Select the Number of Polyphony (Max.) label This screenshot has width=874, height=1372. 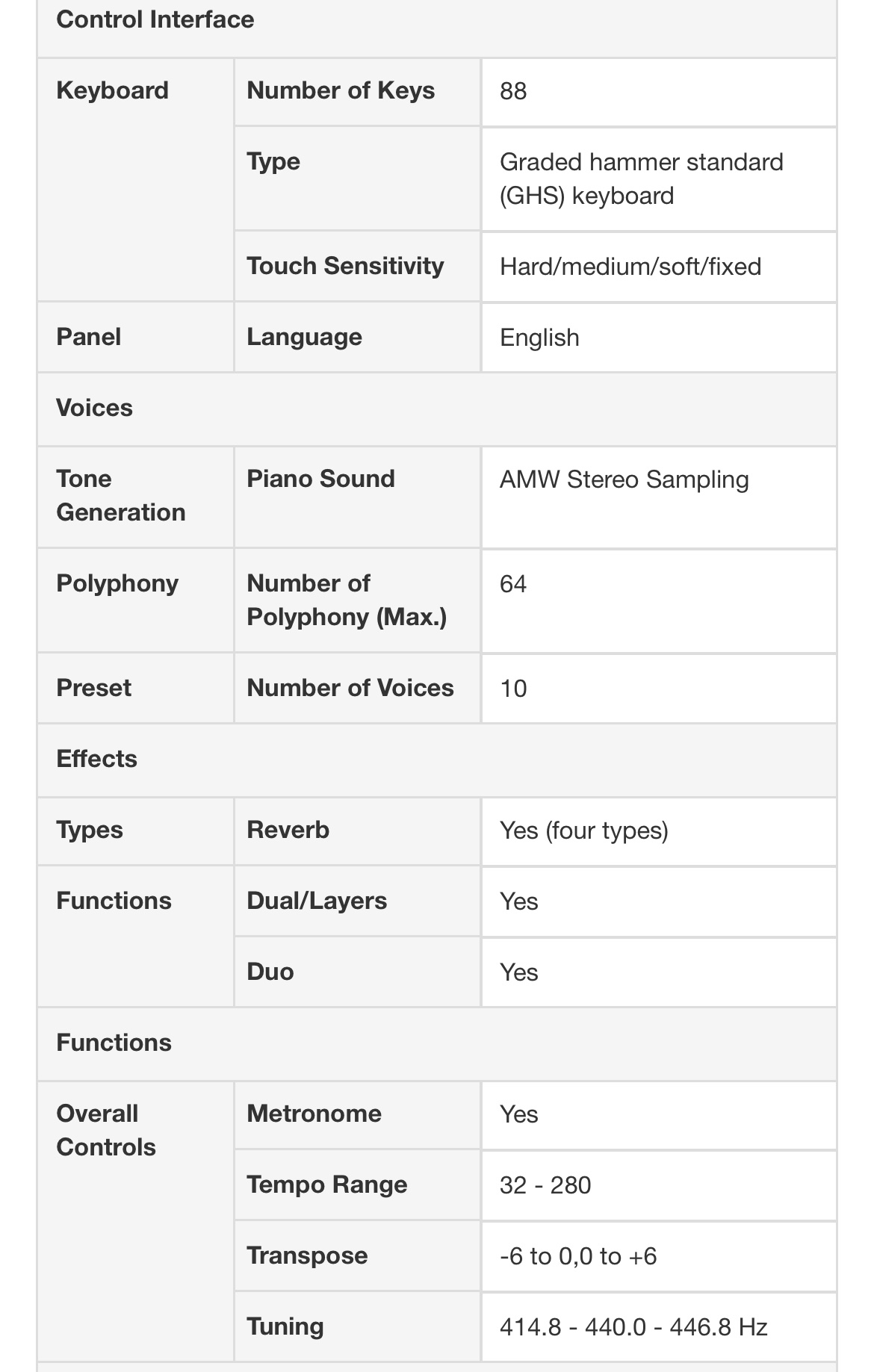coord(347,600)
